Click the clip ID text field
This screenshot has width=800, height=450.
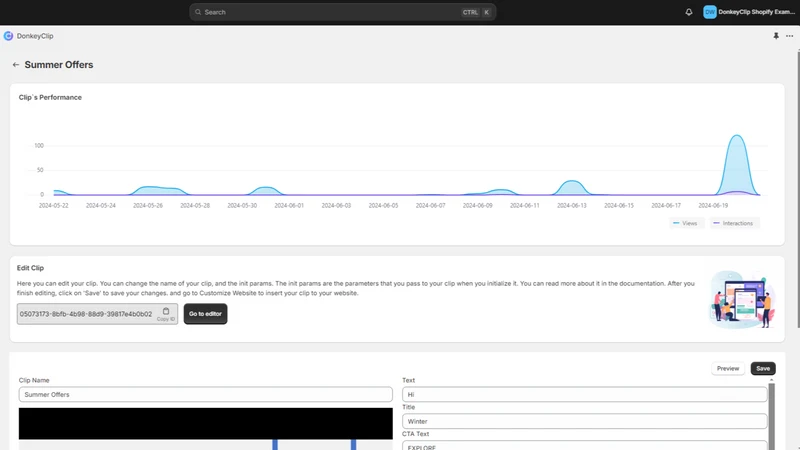click(86, 314)
